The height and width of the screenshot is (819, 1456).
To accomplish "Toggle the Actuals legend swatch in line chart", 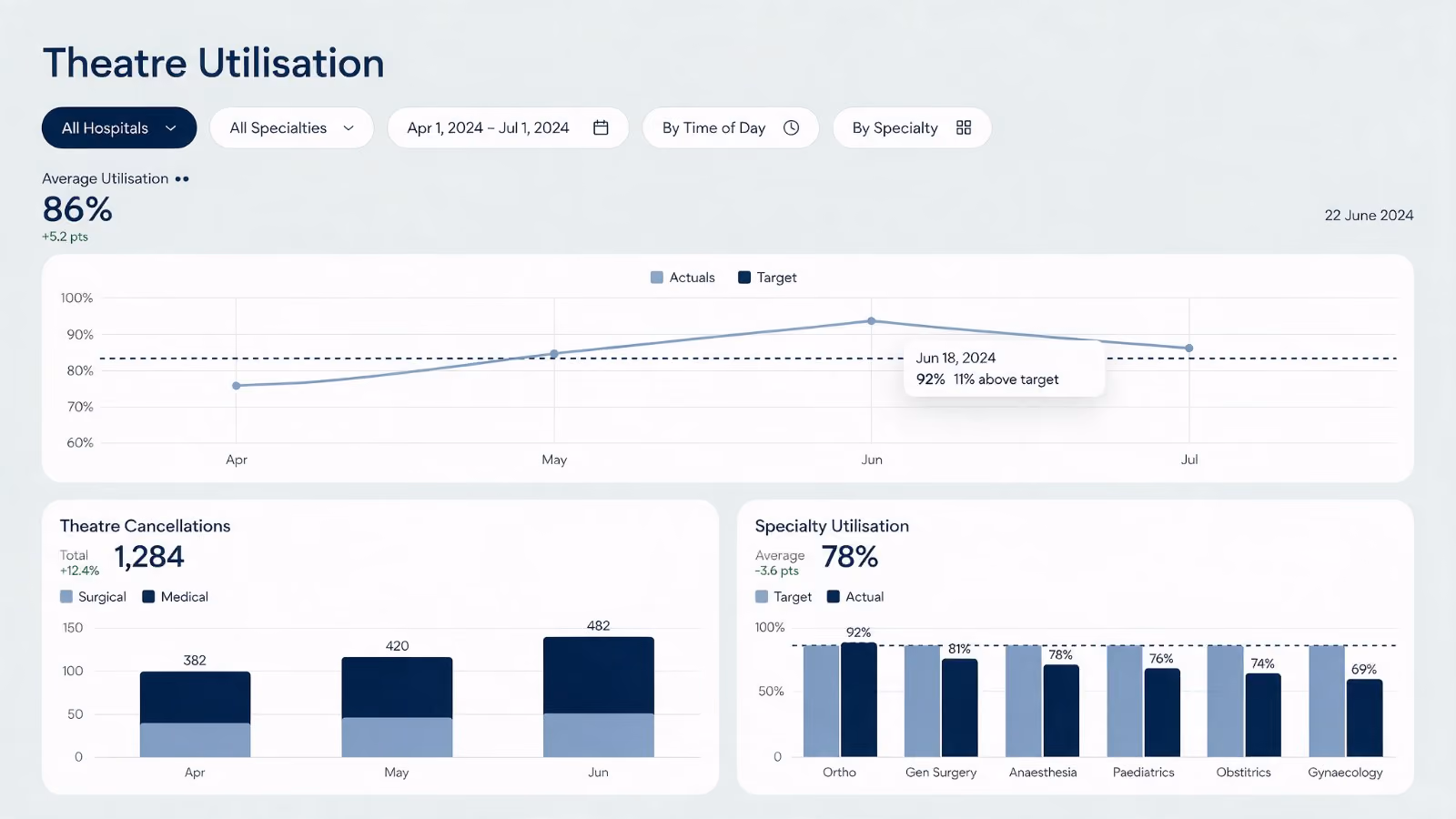I will coord(657,278).
